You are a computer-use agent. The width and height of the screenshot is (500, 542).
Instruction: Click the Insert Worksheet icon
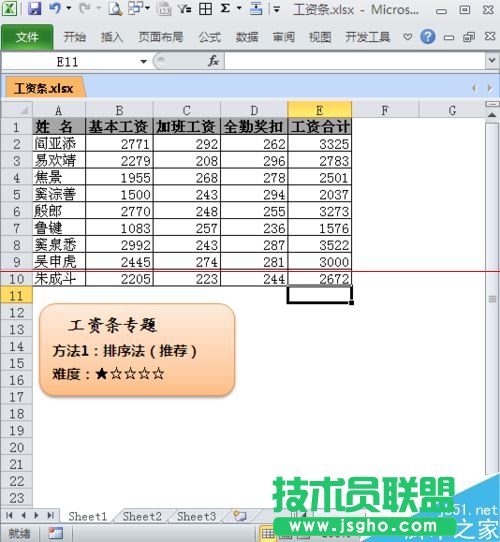click(x=240, y=516)
